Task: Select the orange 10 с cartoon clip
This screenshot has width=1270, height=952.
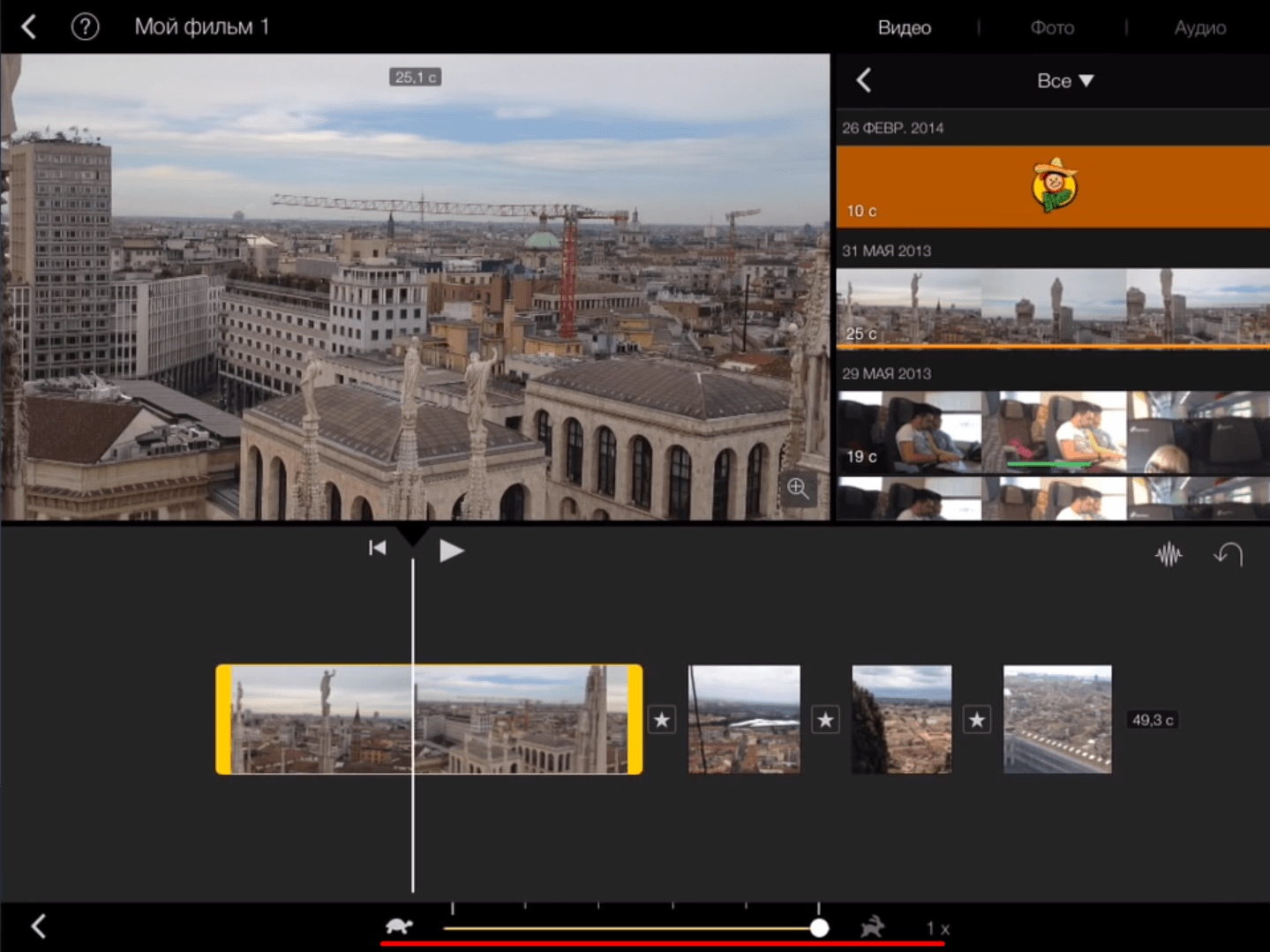Action: pos(1053,186)
